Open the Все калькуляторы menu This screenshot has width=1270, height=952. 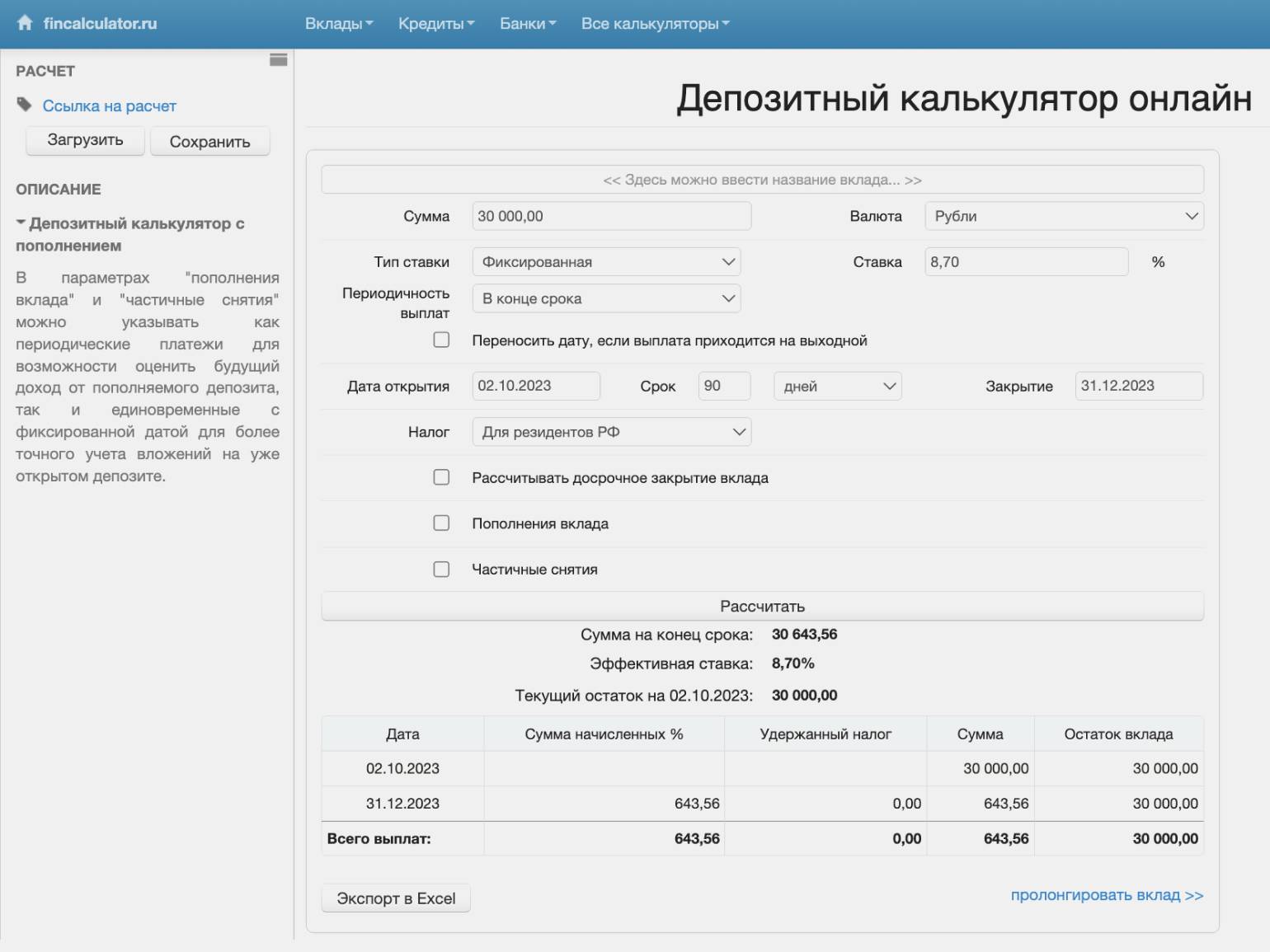pos(655,24)
